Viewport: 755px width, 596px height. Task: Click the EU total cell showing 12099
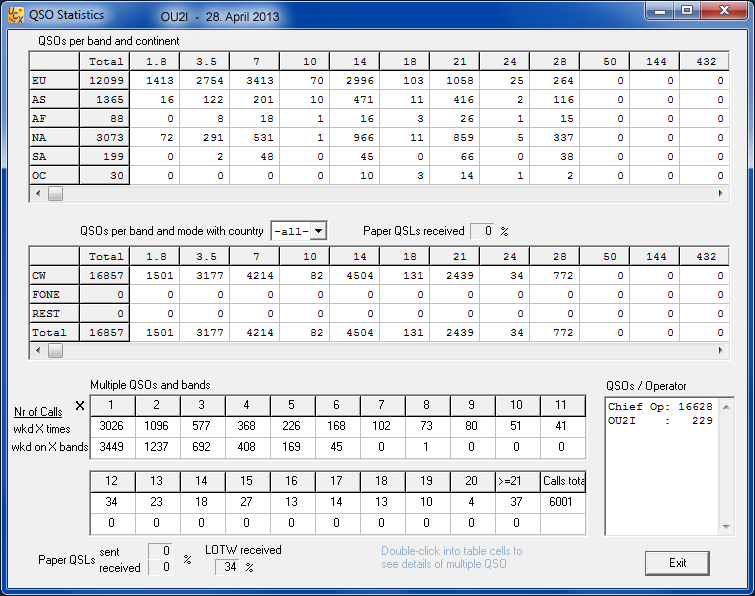[104, 80]
